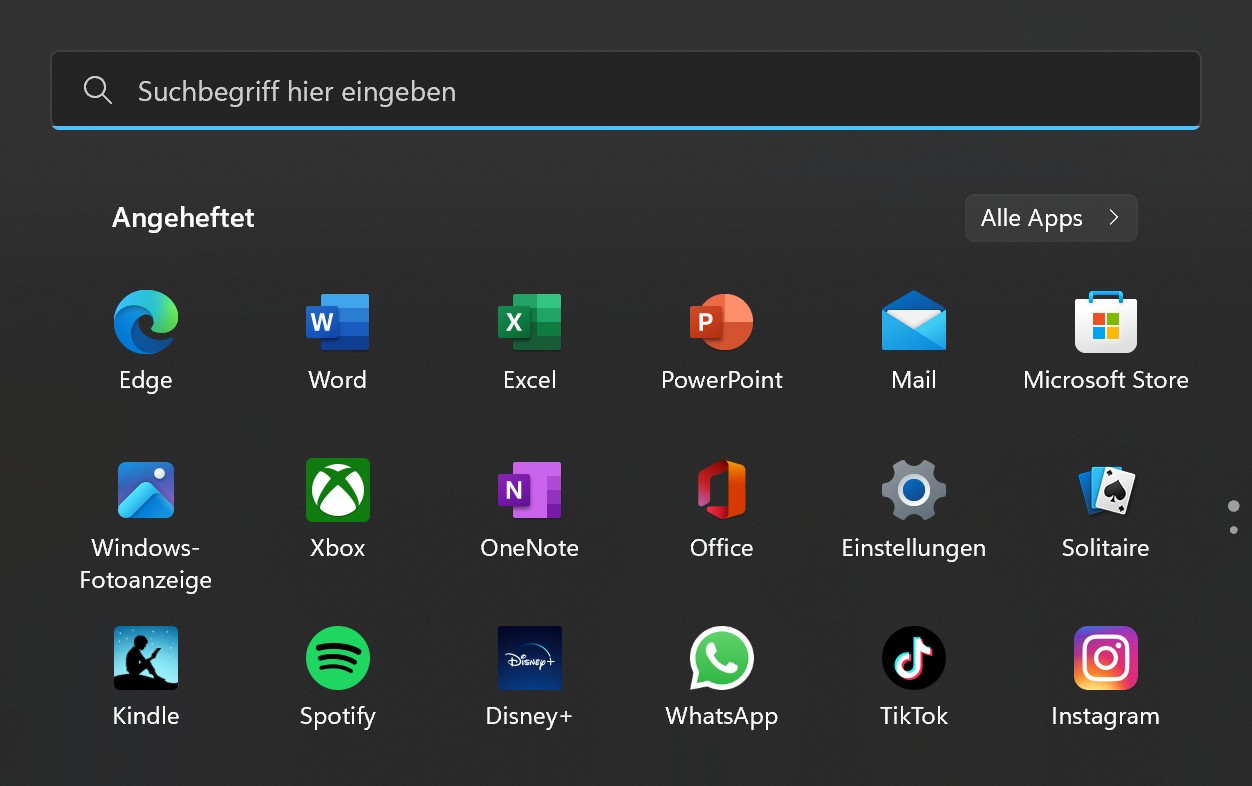Open the Mail app
1252x786 pixels.
914,322
